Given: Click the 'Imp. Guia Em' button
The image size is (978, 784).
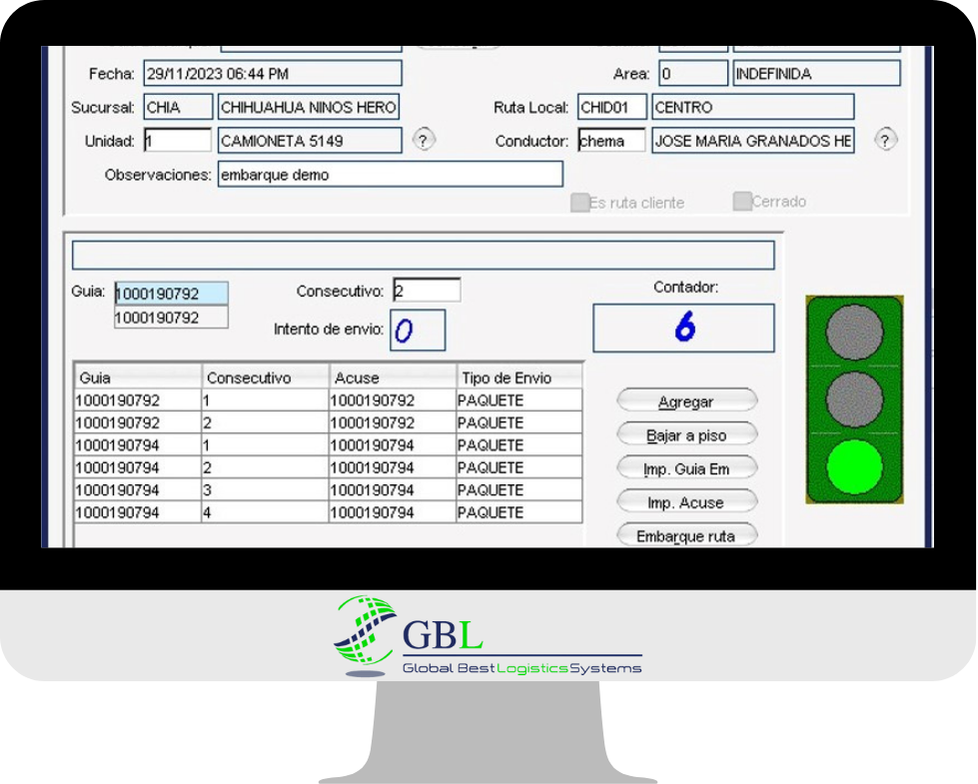Looking at the screenshot, I should [686, 467].
